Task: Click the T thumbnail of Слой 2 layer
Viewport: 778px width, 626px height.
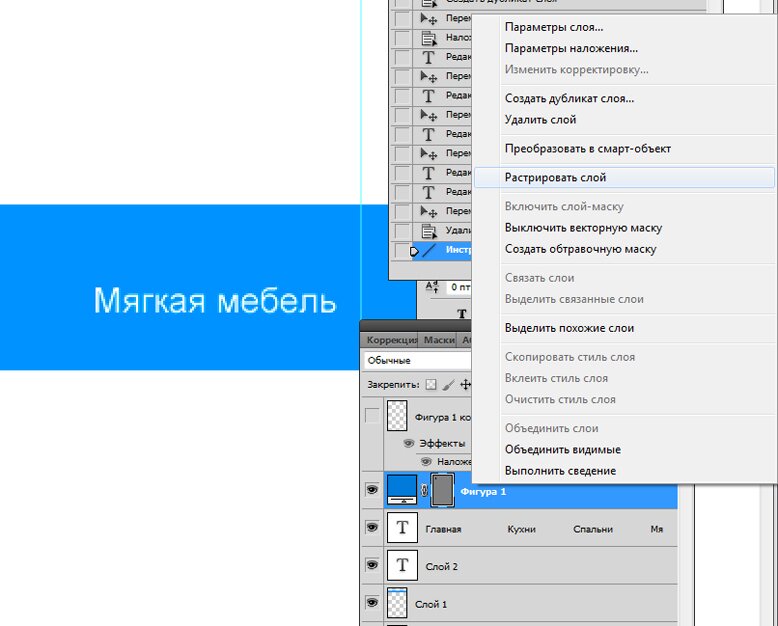Action: coord(402,565)
